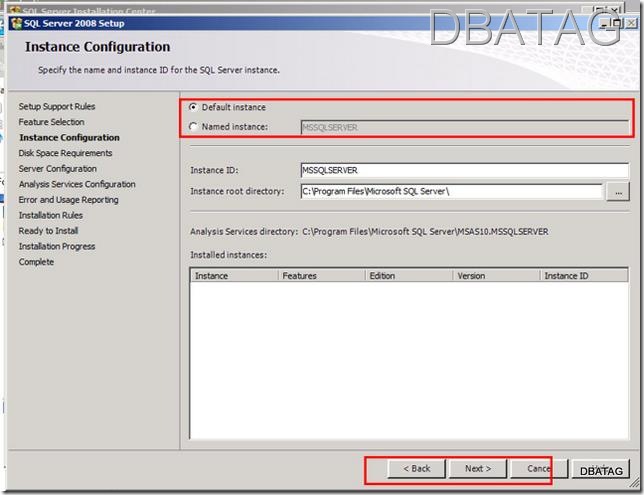
Task: Click into the Instance ID field
Action: 465,170
